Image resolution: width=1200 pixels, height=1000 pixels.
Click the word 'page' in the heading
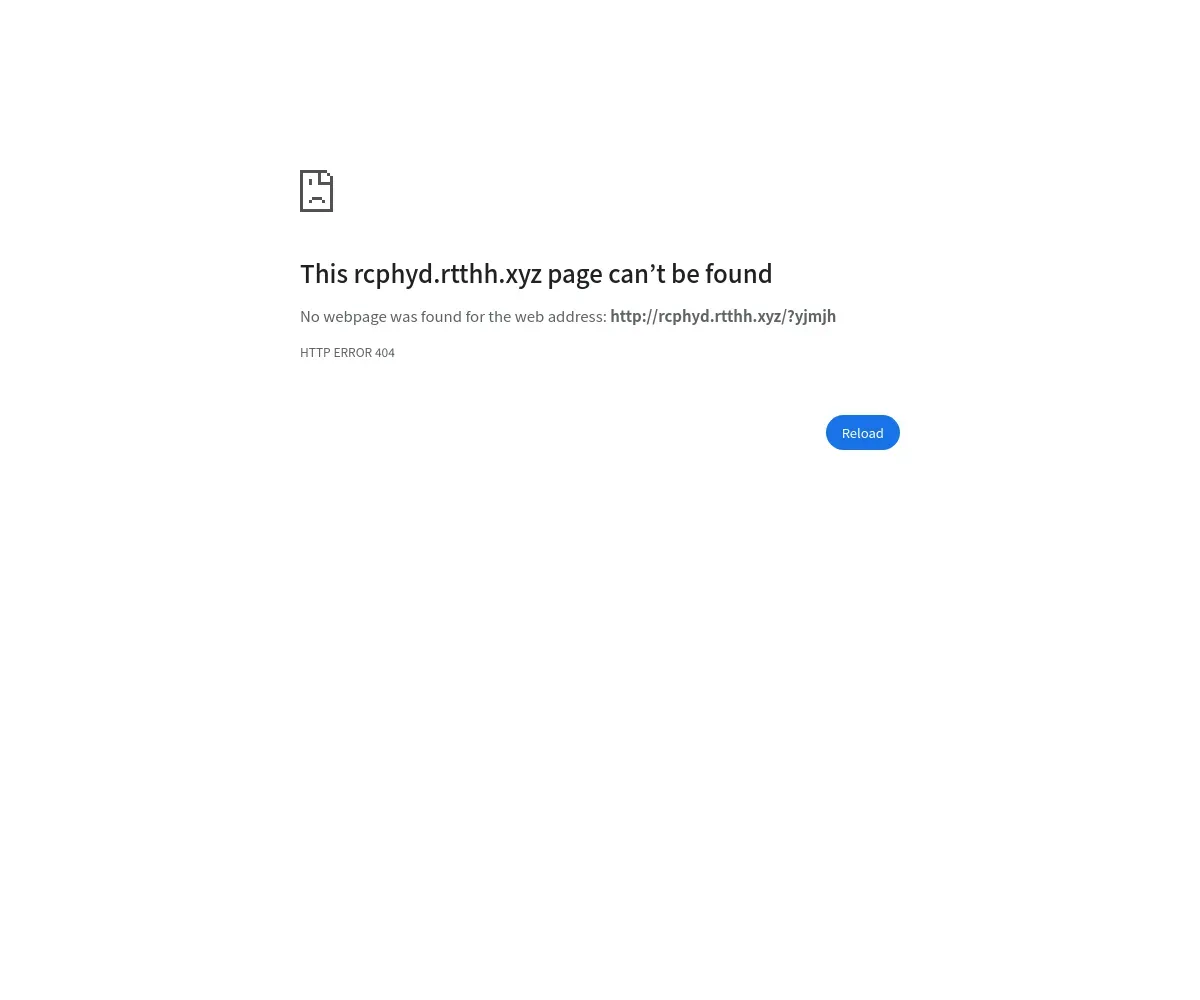click(x=575, y=275)
